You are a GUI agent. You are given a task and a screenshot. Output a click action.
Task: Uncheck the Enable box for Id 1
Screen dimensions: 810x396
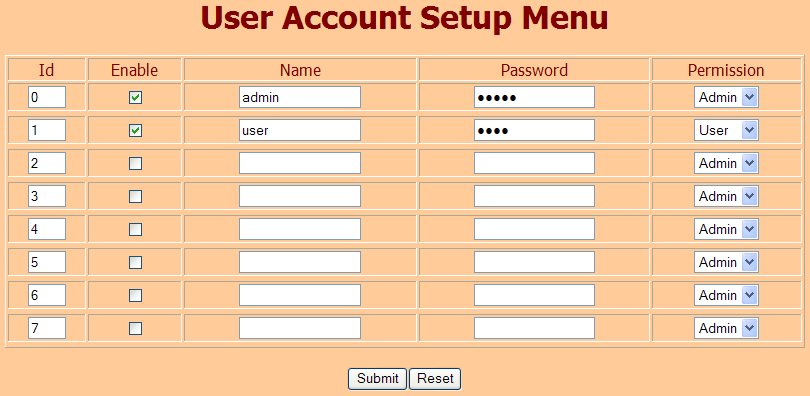pyautogui.click(x=135, y=131)
